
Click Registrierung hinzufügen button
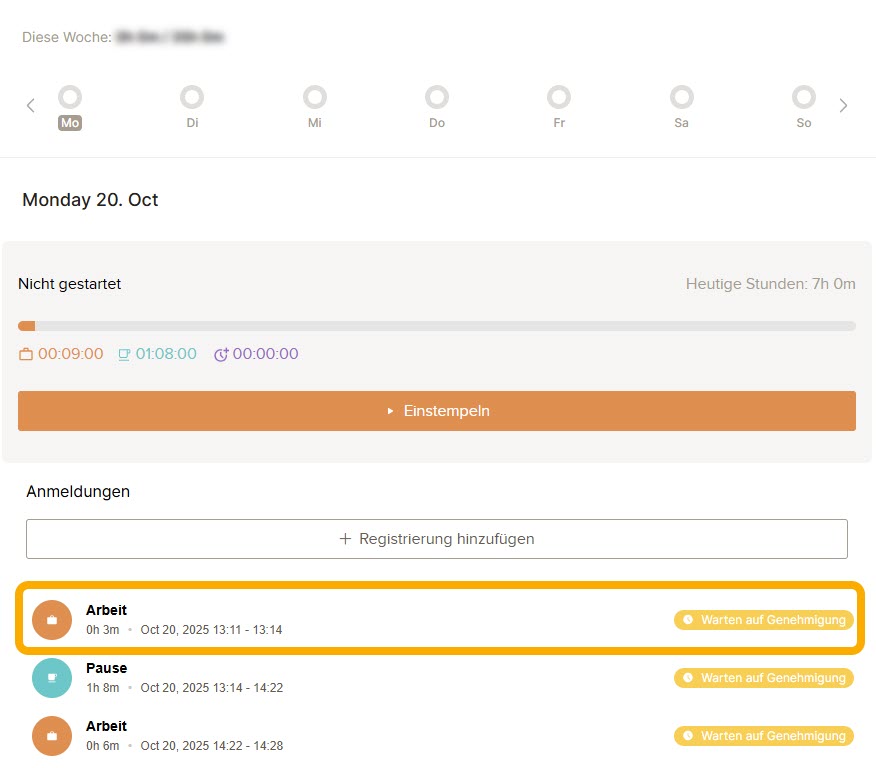[x=437, y=539]
